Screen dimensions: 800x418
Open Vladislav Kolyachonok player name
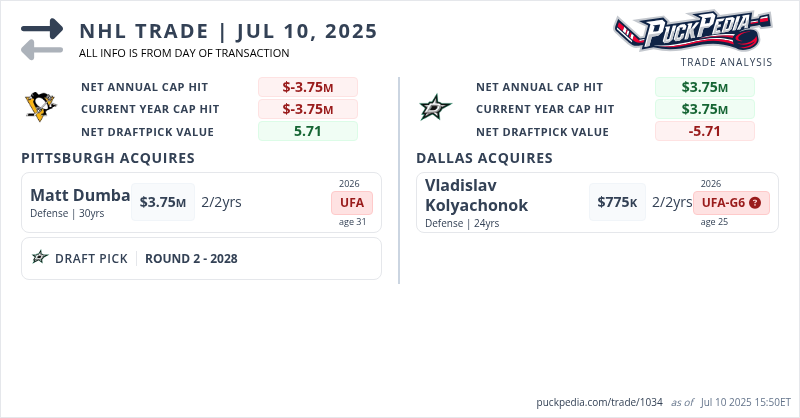[x=476, y=195]
